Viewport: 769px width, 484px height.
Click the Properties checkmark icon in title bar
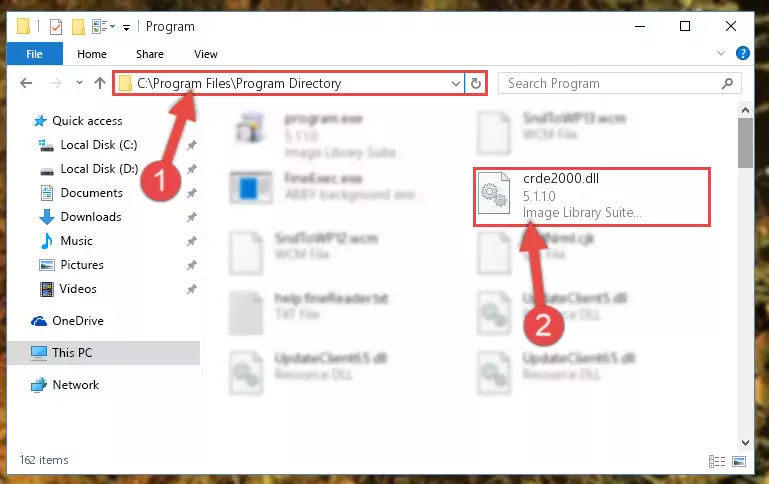coord(56,27)
